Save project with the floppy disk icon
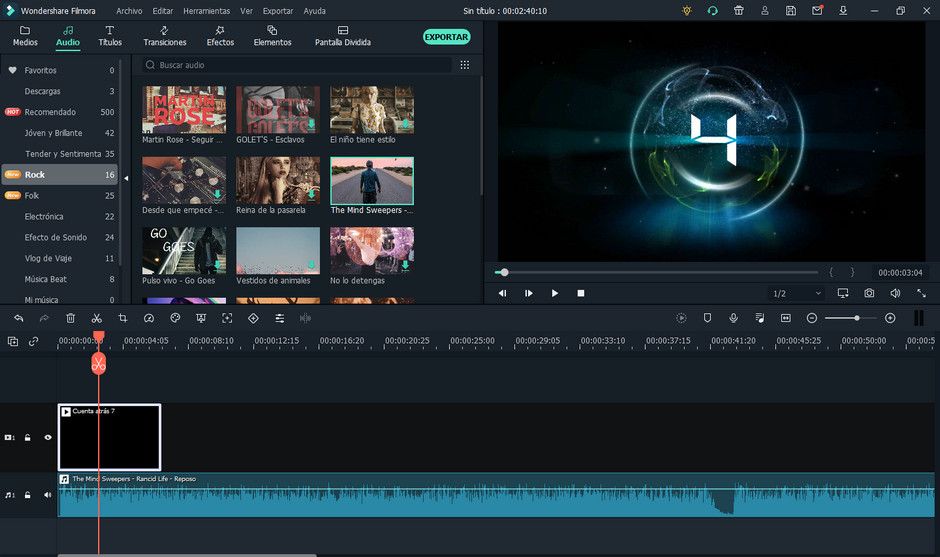Screen dimensions: 940x557 pos(791,11)
